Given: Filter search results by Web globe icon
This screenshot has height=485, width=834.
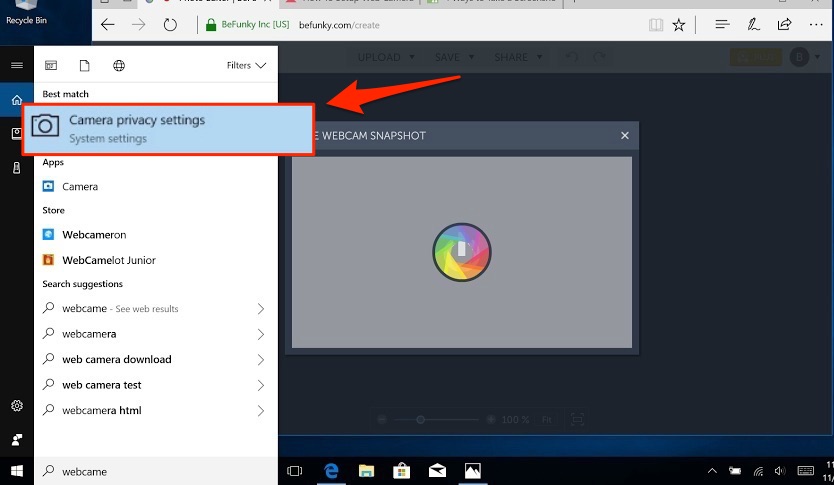Looking at the screenshot, I should tap(119, 65).
